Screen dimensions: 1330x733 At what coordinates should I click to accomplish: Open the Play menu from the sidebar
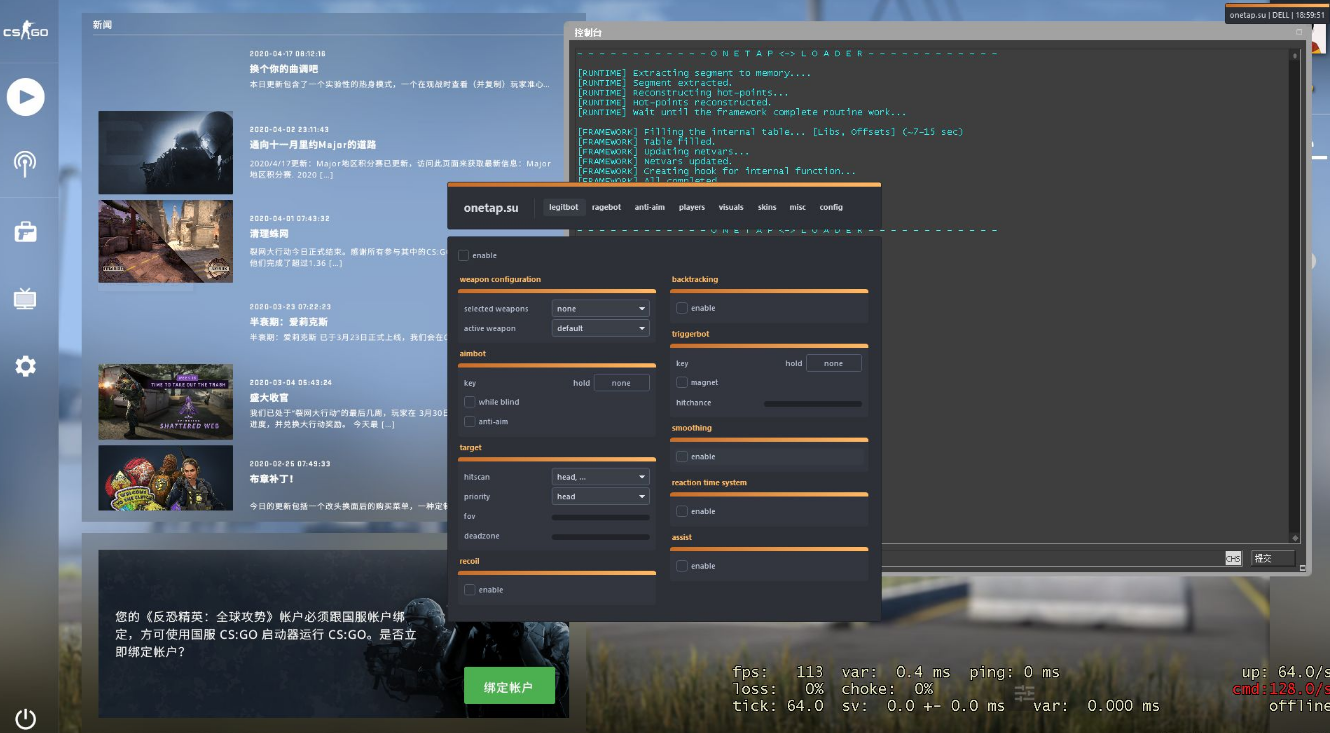(25, 97)
